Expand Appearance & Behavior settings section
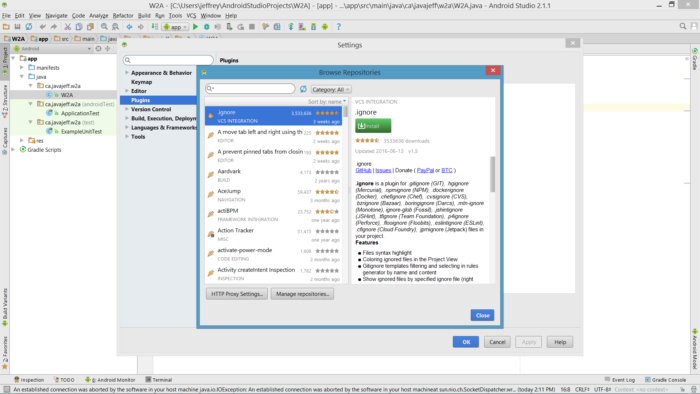The width and height of the screenshot is (700, 394). [x=127, y=72]
